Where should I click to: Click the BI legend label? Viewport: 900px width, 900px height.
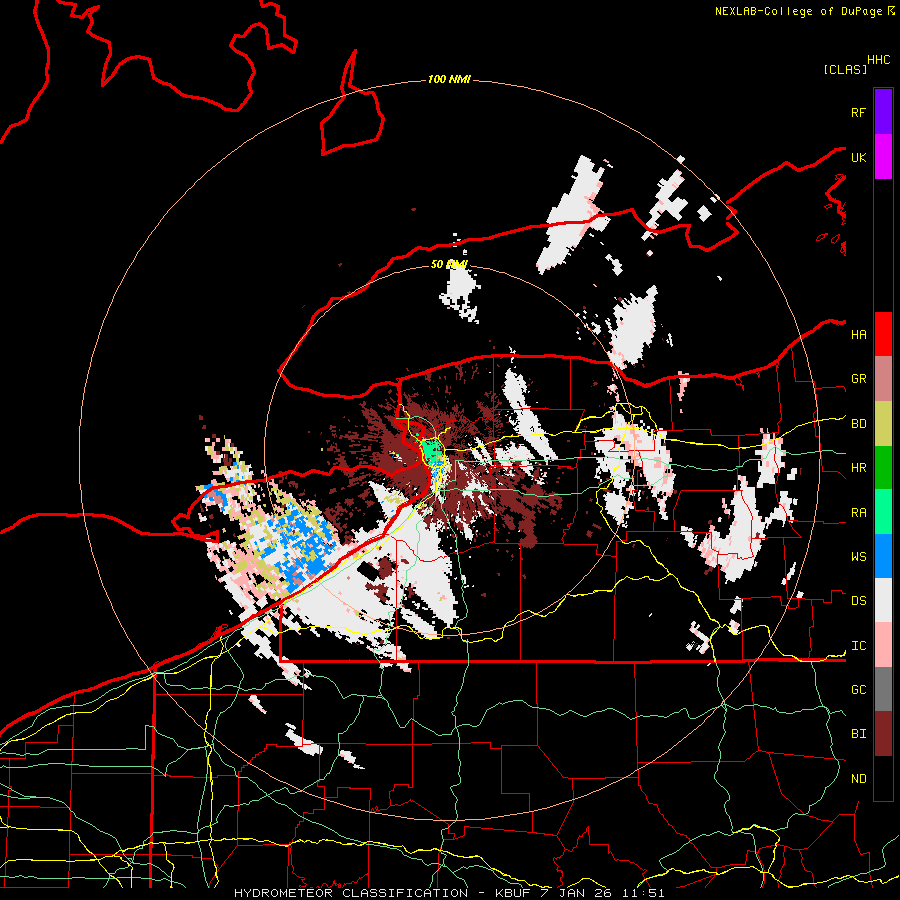pos(858,734)
